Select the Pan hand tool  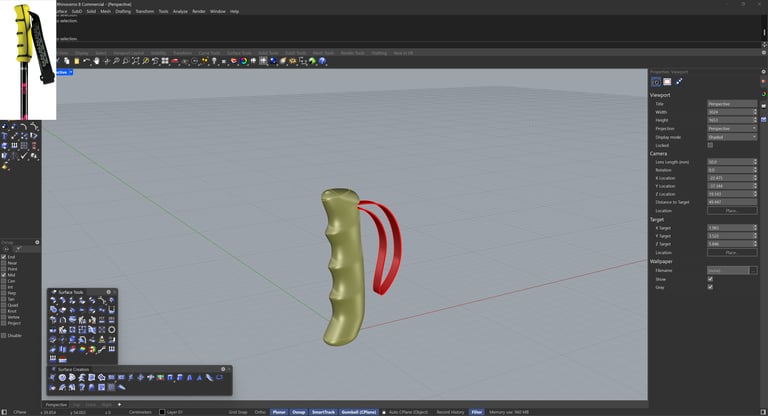(x=96, y=61)
